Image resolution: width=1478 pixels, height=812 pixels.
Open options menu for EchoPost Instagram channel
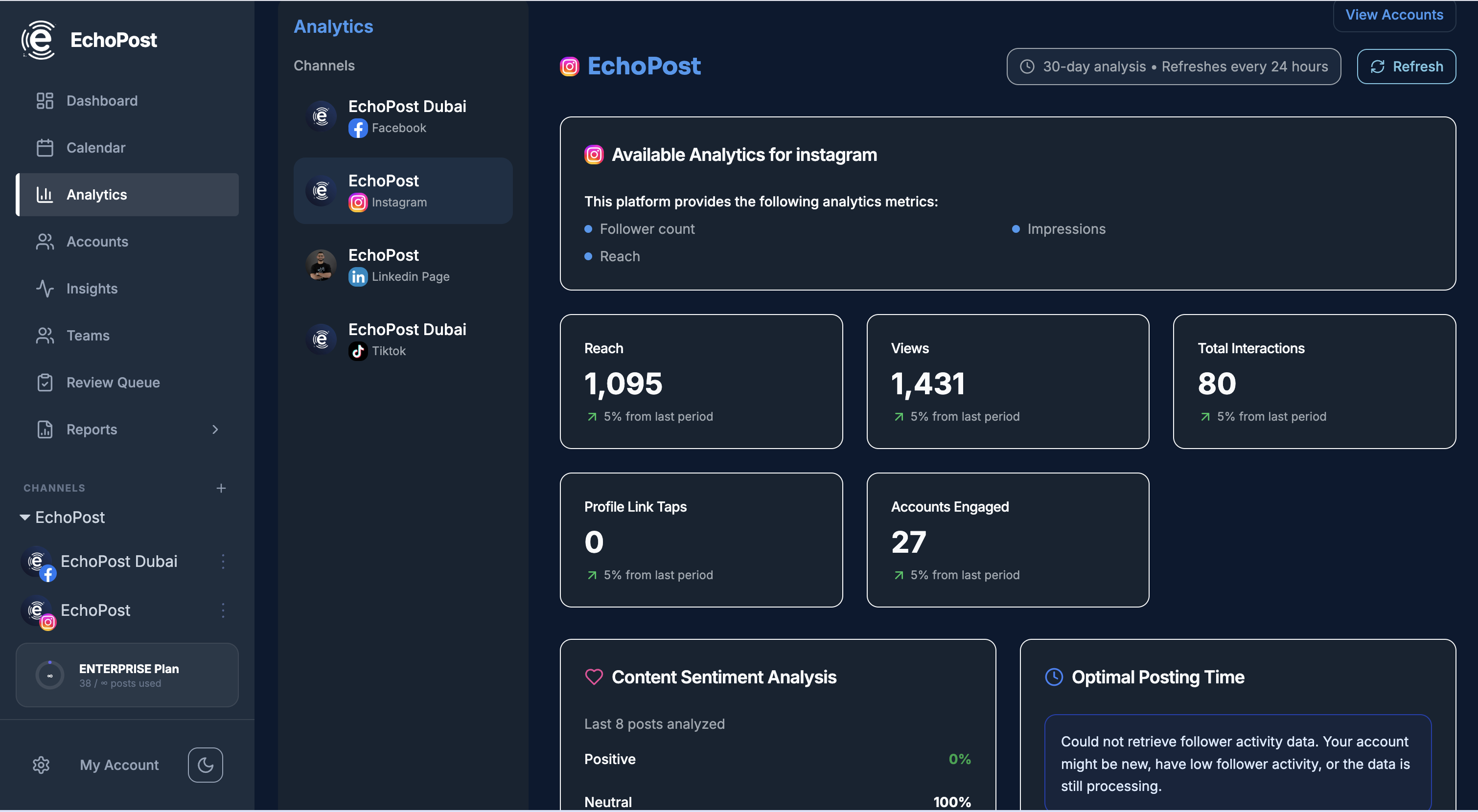(x=223, y=610)
